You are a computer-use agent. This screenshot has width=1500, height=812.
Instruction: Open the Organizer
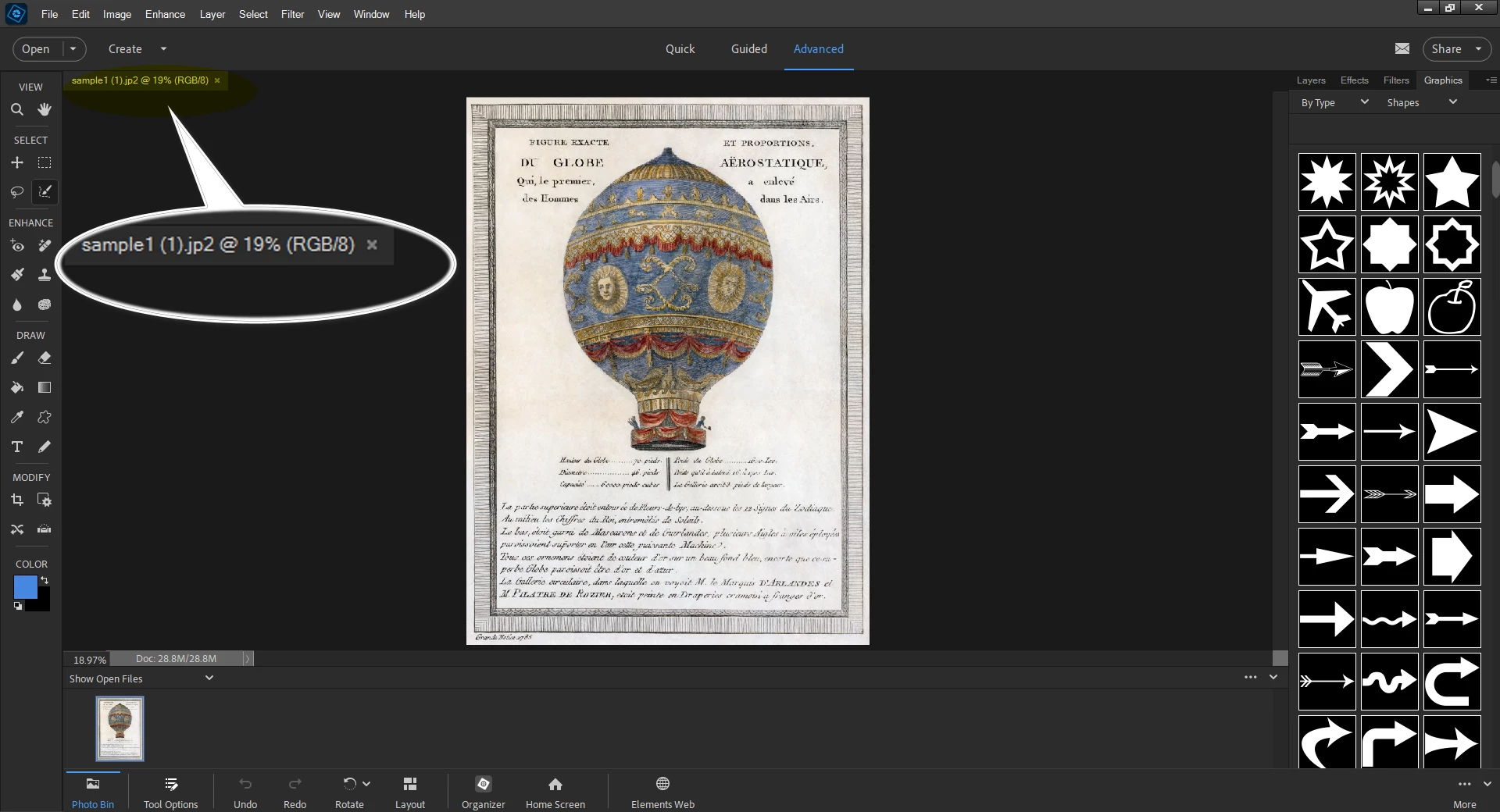(x=484, y=792)
